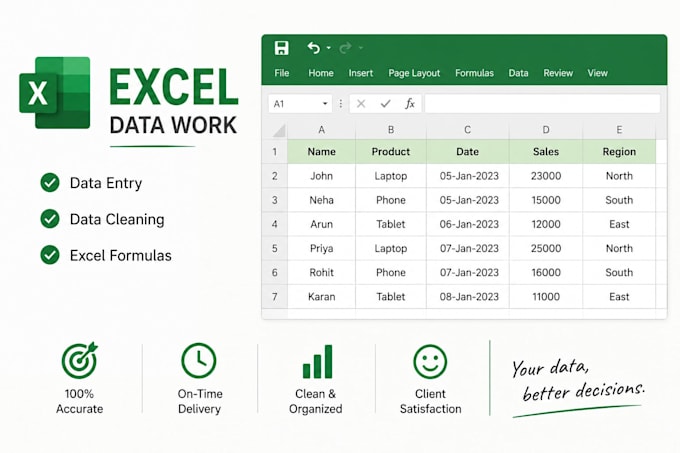The image size is (680, 453).
Task: Select the sales value '16000'
Action: [x=546, y=272]
